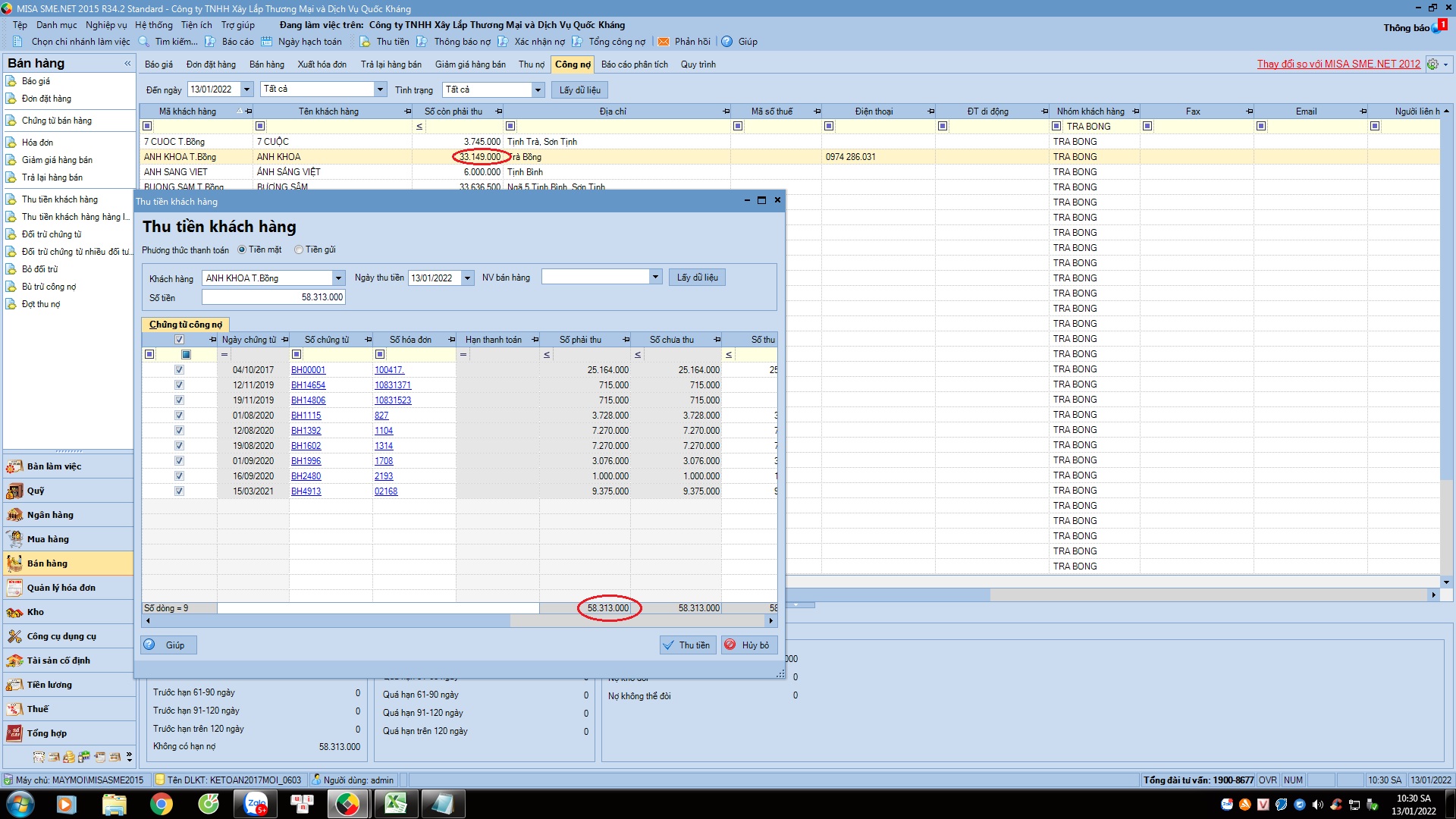
Task: Collapse the Bán hàng sidebar panel
Action: (127, 64)
